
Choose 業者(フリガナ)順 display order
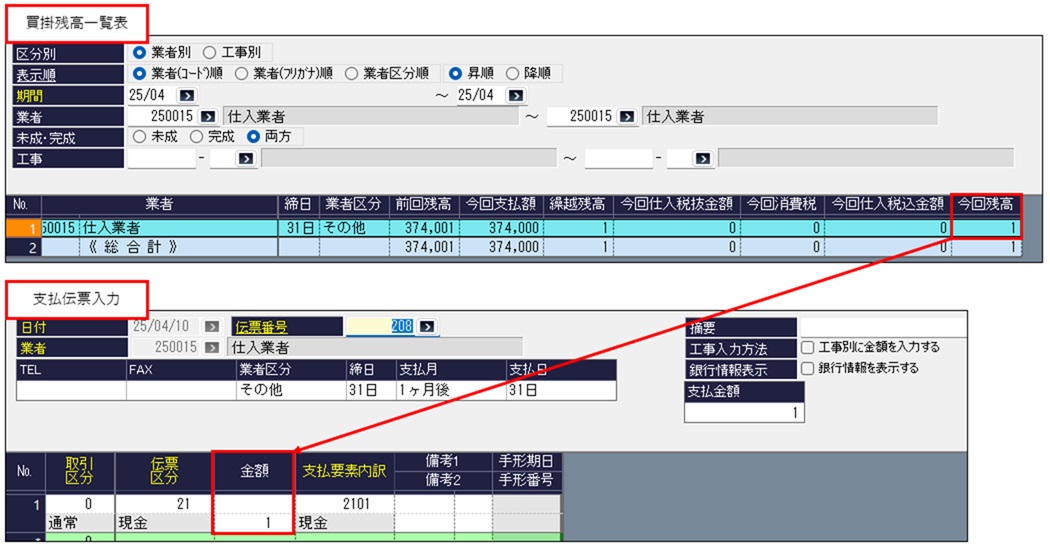click(242, 74)
